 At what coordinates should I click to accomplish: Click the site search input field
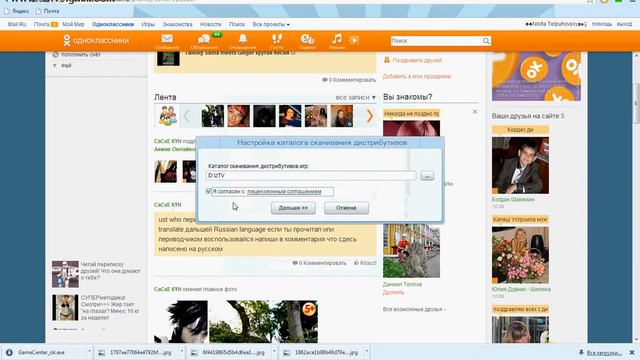(x=436, y=41)
